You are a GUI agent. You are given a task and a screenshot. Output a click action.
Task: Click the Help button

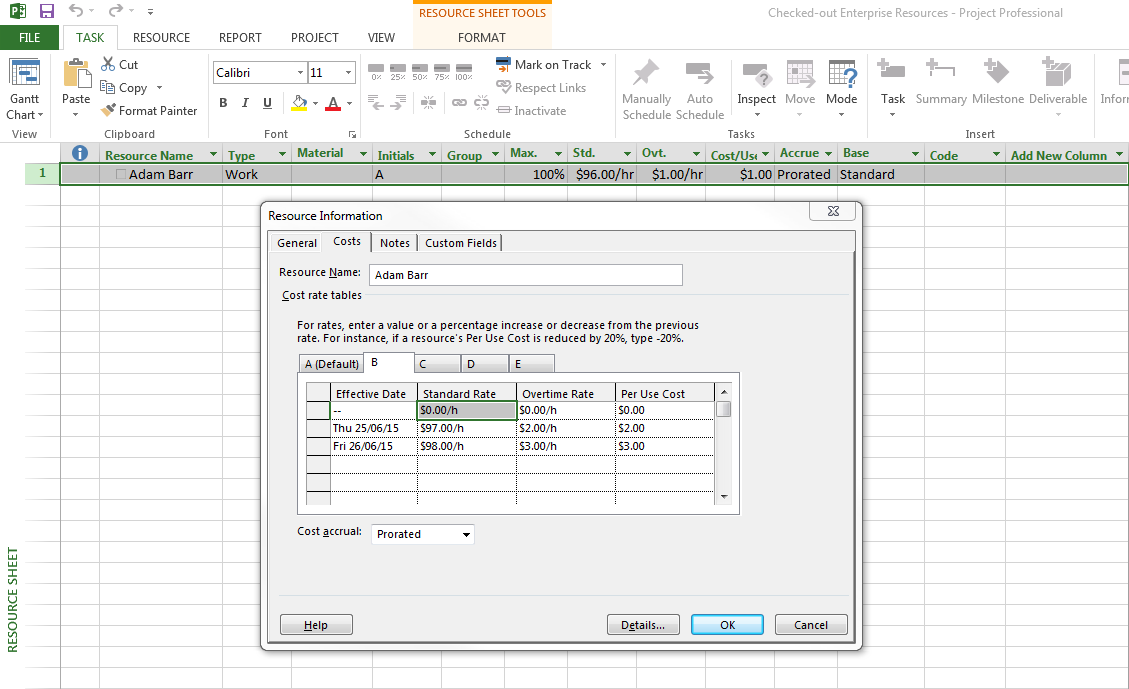click(316, 625)
